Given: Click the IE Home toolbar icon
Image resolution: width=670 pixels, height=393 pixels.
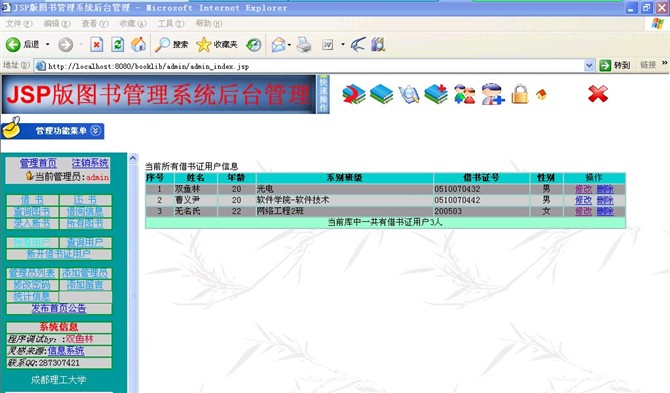Looking at the screenshot, I should [x=138, y=44].
